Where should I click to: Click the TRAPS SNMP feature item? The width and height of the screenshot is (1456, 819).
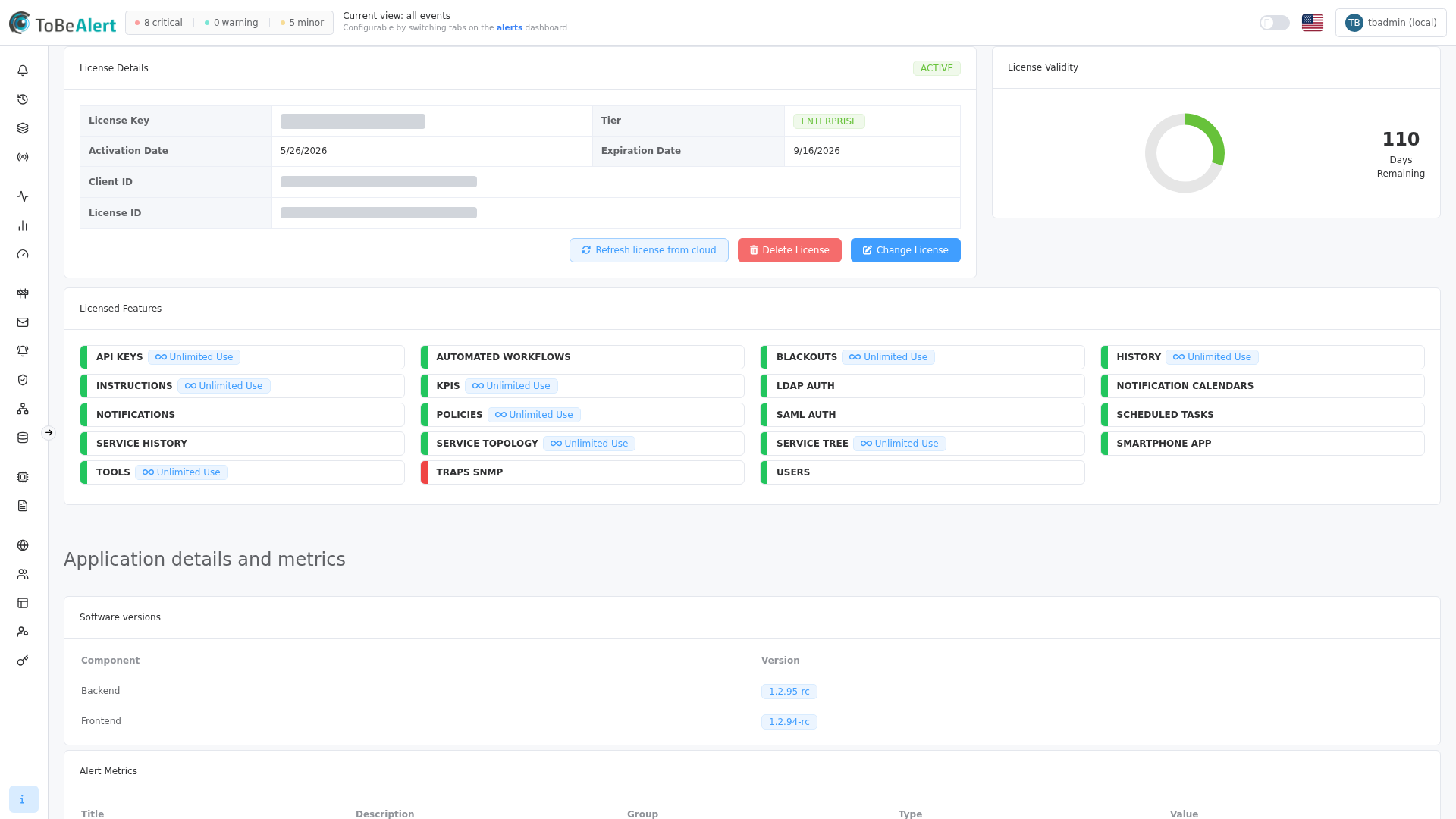(582, 472)
